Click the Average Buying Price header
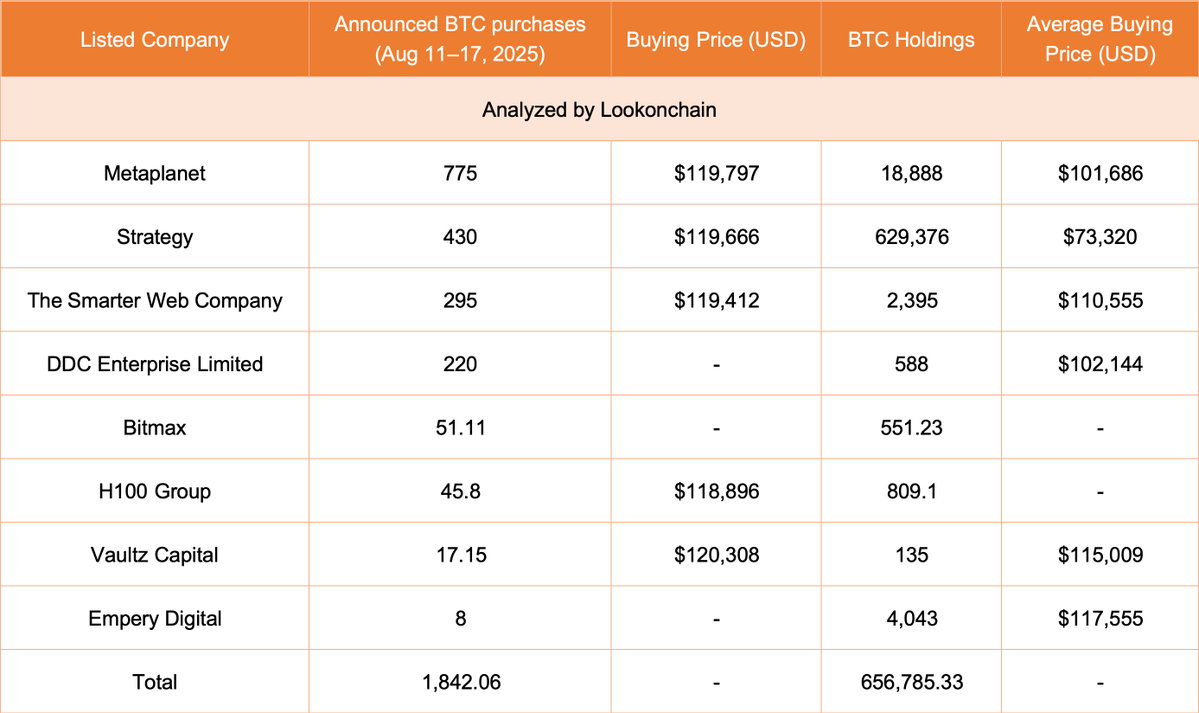Viewport: 1199px width, 713px height. coord(1100,40)
